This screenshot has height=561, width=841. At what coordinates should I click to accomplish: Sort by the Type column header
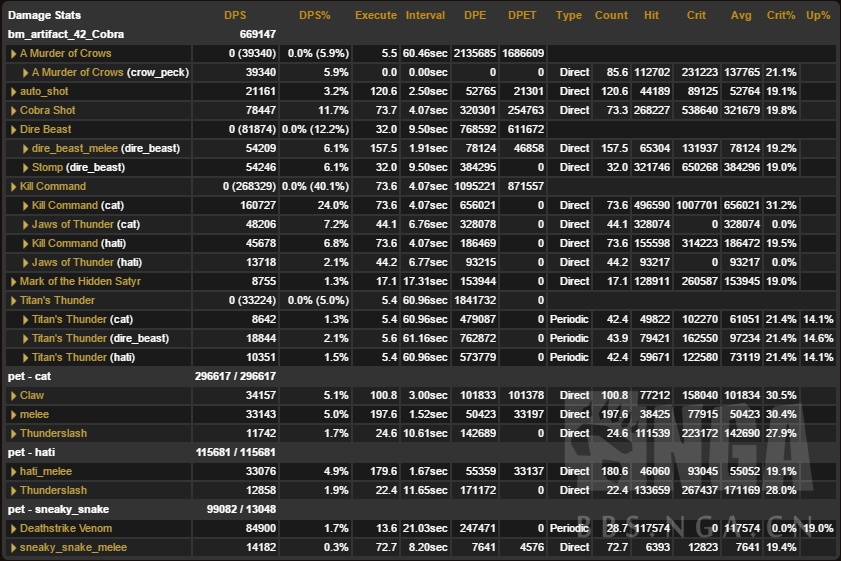[569, 15]
